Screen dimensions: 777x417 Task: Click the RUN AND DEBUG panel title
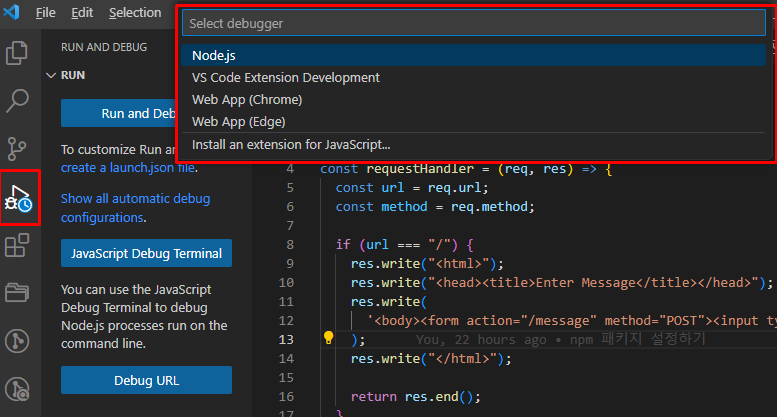(104, 47)
